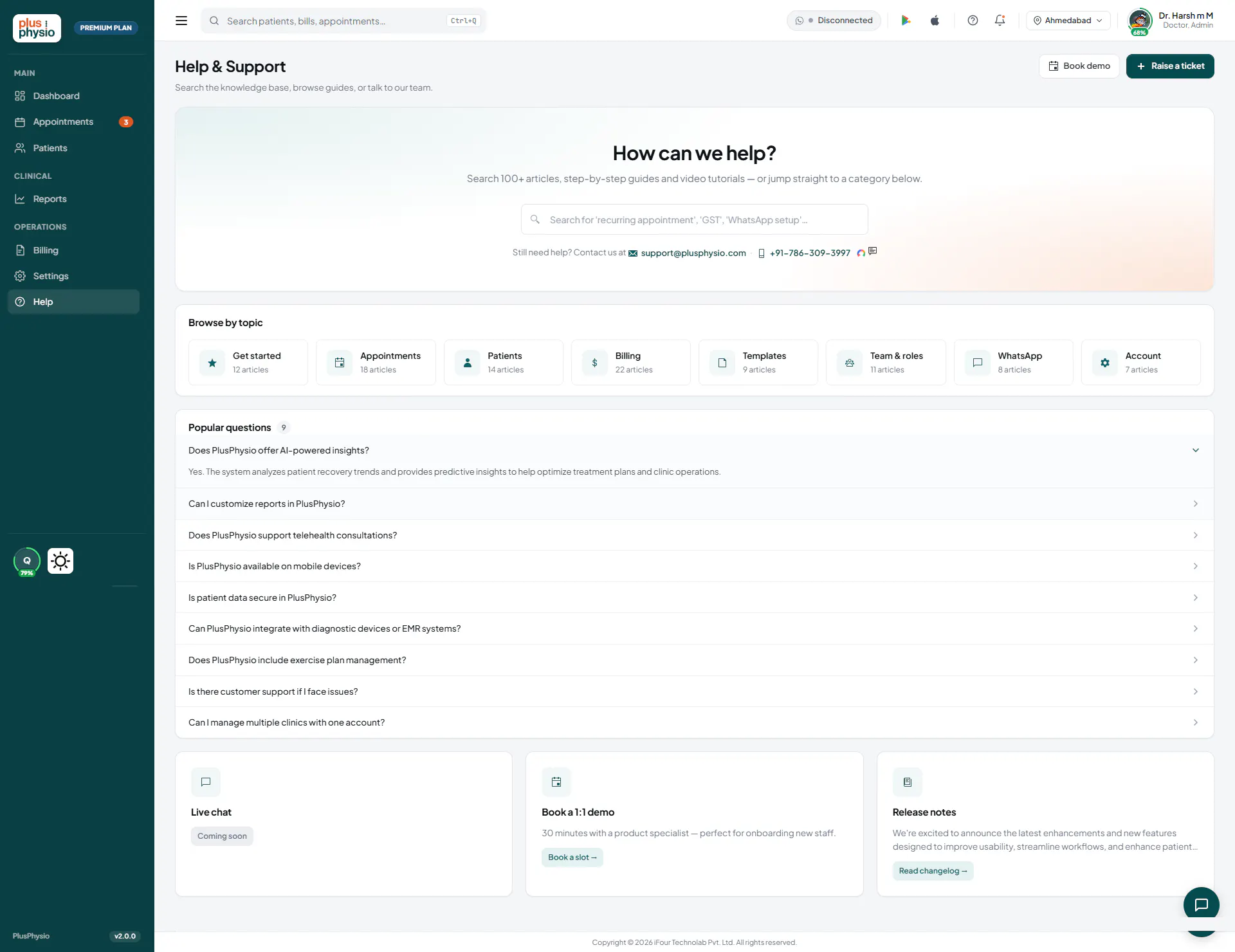Click the Book a 1:1 demo calendar icon
The image size is (1235, 952).
point(556,782)
